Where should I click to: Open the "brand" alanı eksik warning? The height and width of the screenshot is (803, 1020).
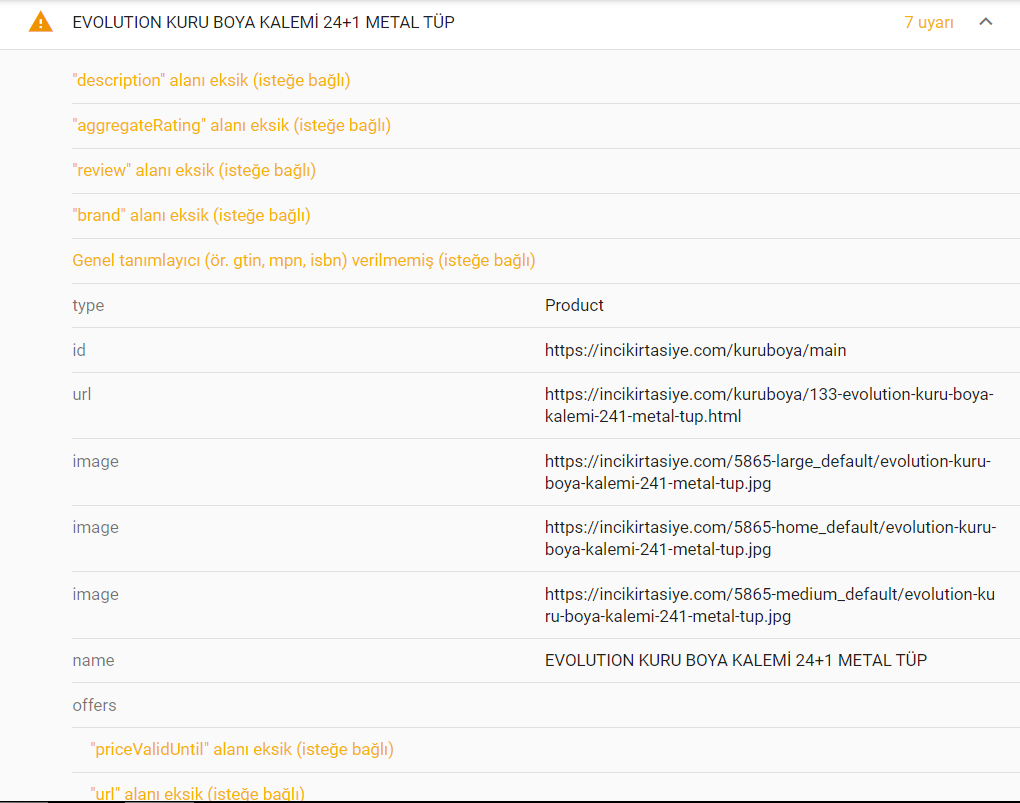pos(191,215)
